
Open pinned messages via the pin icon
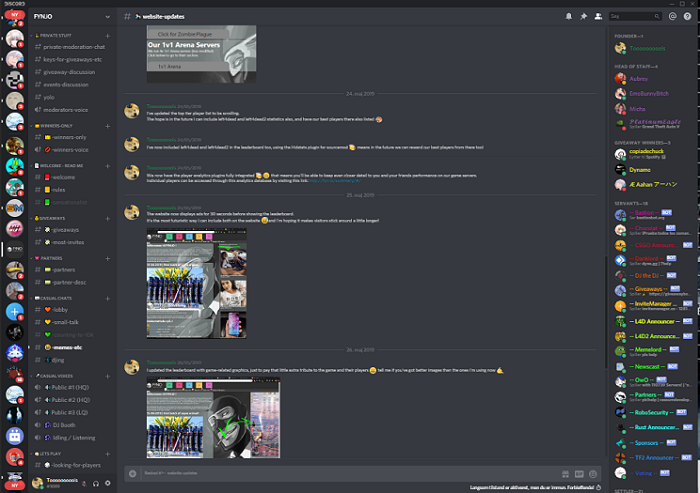click(583, 17)
